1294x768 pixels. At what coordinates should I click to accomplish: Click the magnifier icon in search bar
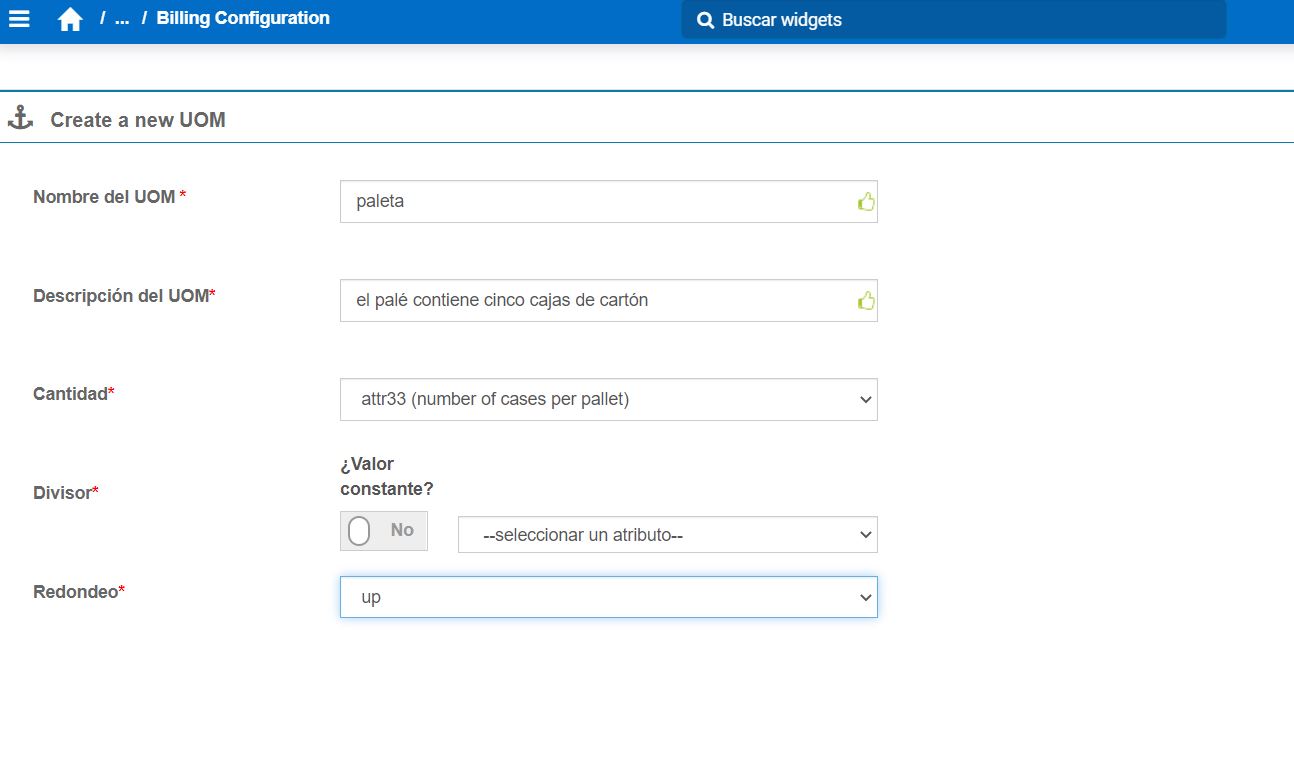coord(705,20)
